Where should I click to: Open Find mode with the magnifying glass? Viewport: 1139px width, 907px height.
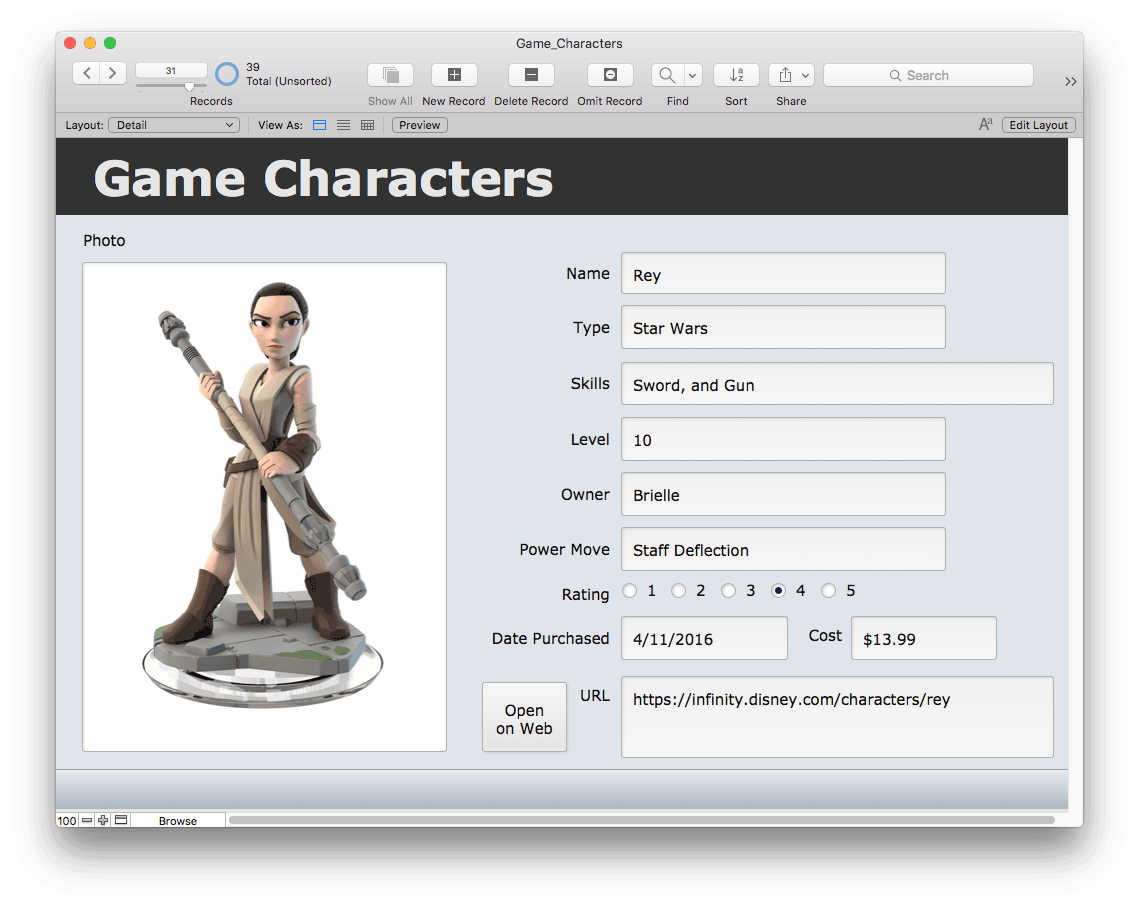click(x=665, y=74)
